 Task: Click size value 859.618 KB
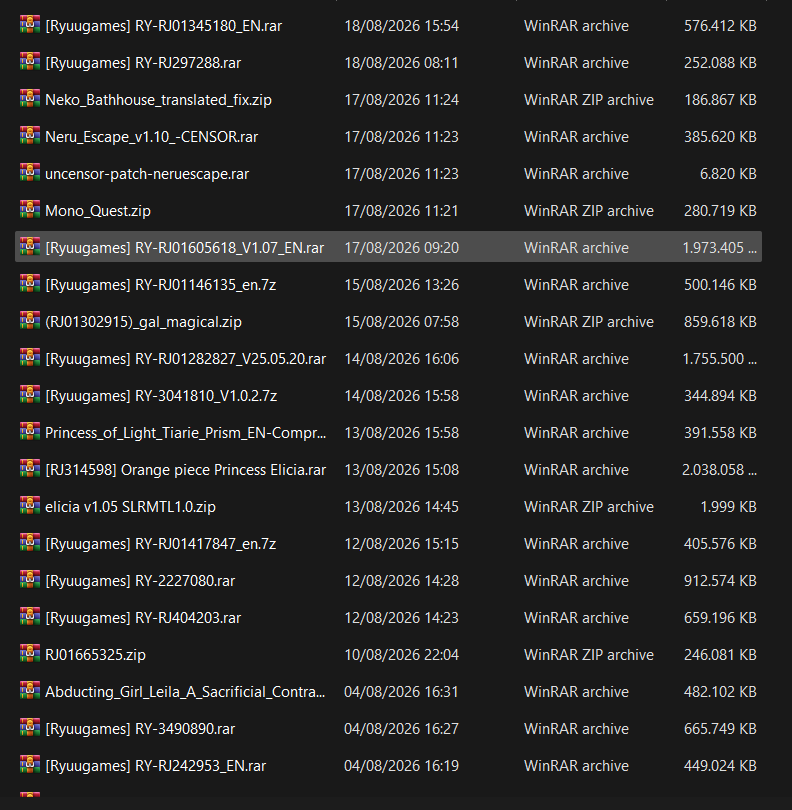(720, 322)
